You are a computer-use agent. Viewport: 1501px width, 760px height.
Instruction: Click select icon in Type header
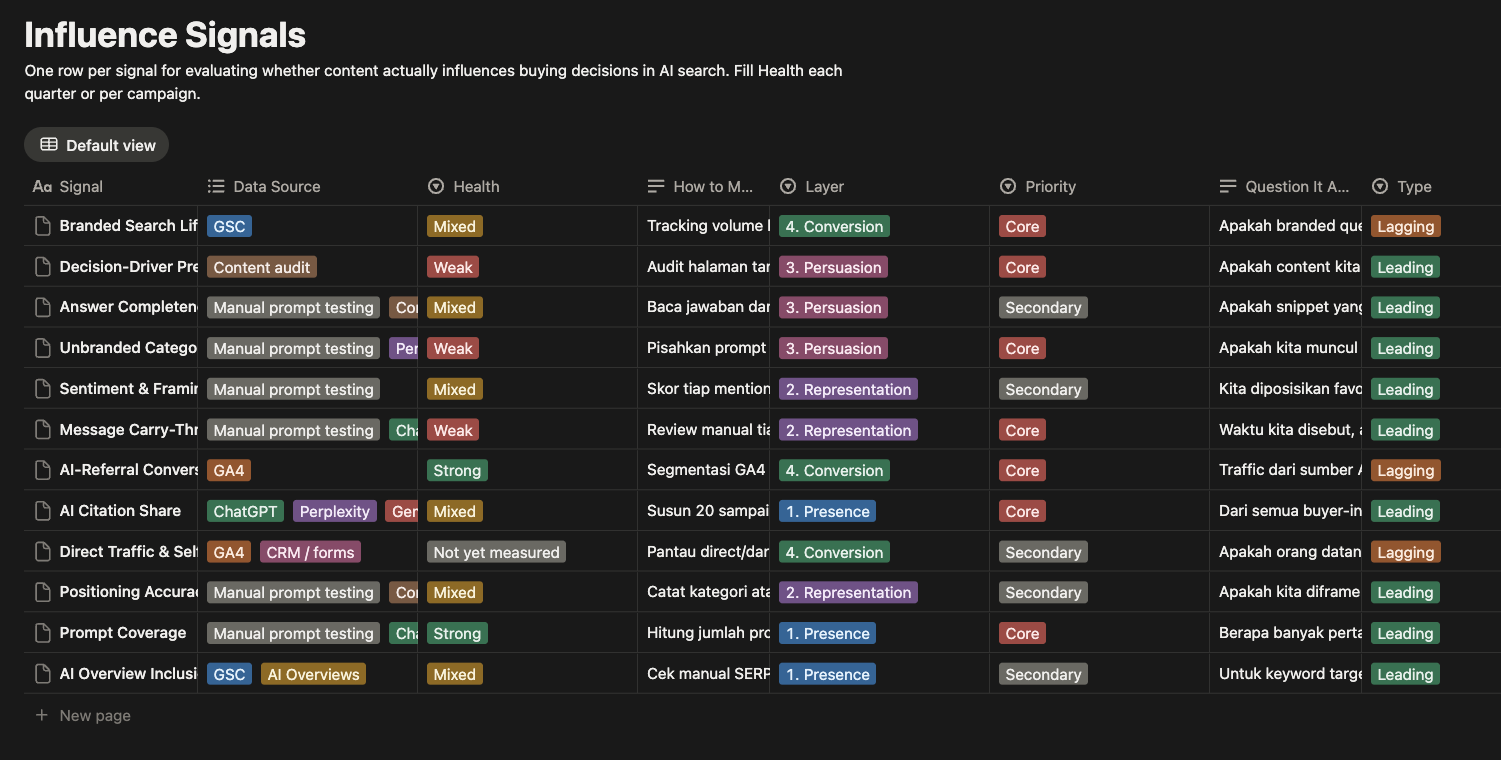tap(1380, 186)
